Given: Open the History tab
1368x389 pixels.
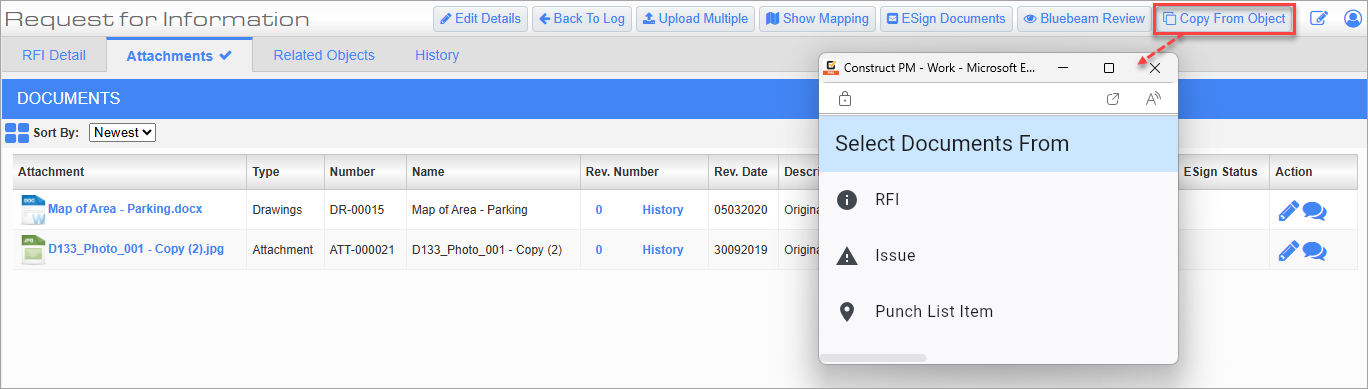Looking at the screenshot, I should pyautogui.click(x=437, y=55).
